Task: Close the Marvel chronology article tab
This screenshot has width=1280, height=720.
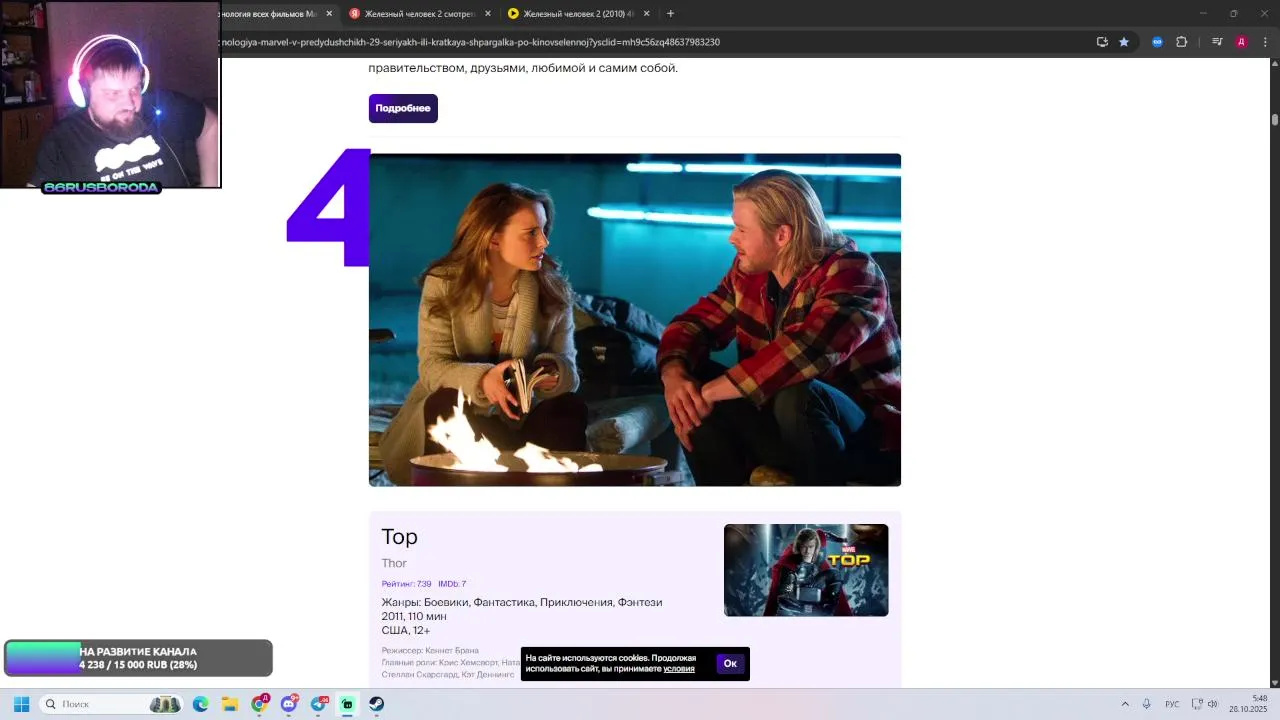Action: pyautogui.click(x=329, y=14)
